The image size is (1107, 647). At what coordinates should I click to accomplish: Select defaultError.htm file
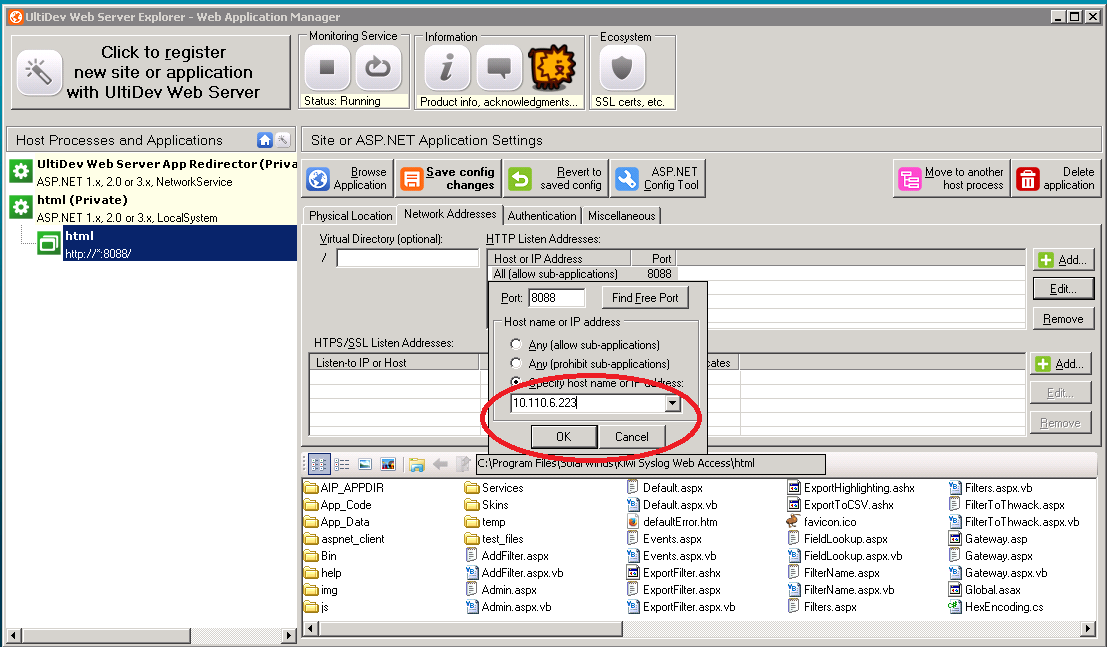(x=672, y=522)
